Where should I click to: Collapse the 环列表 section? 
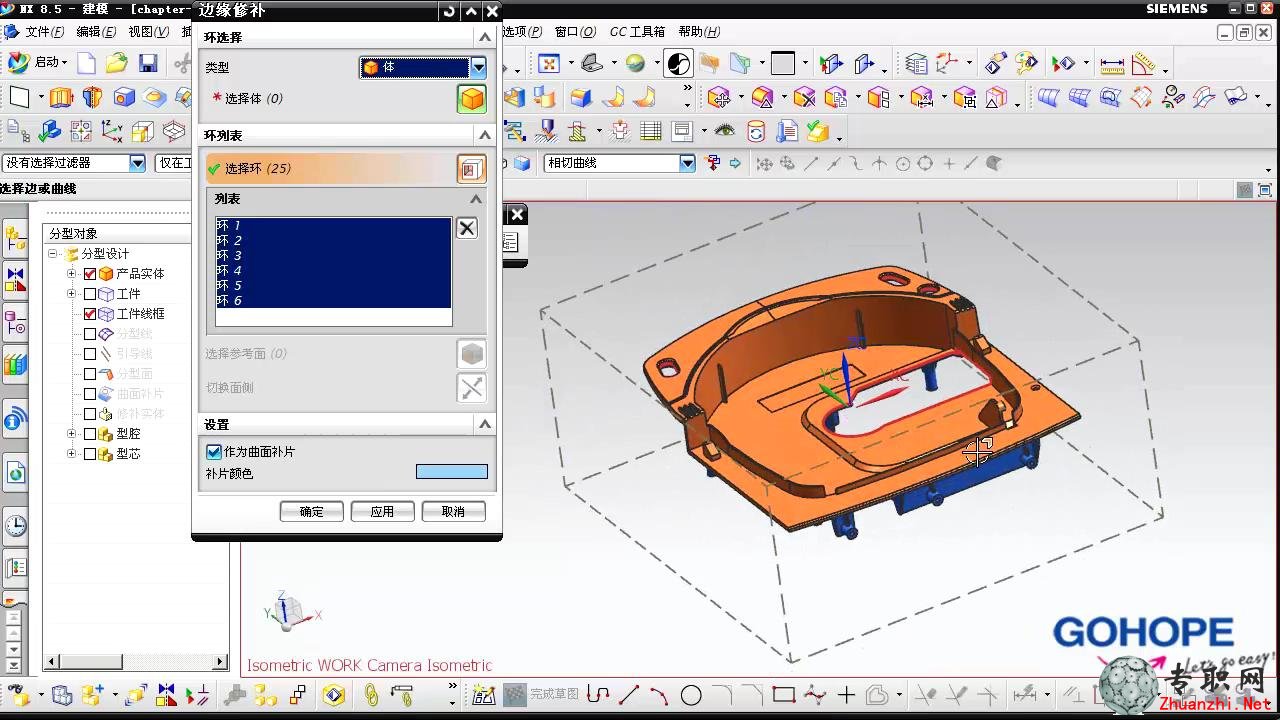pyautogui.click(x=485, y=135)
